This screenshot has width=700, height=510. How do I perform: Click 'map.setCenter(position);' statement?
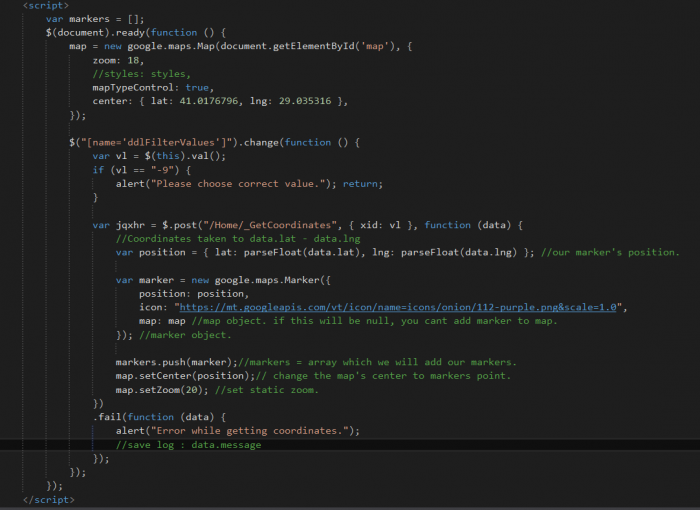coord(185,376)
